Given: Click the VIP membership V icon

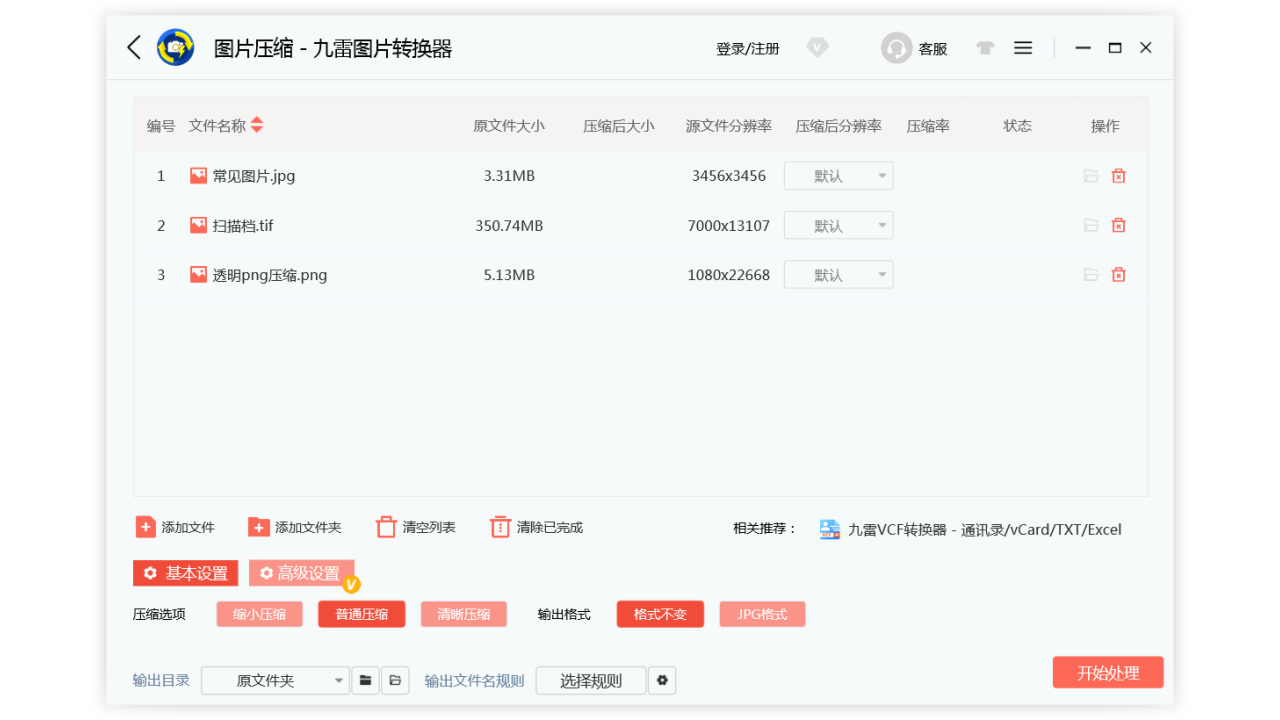Looking at the screenshot, I should (x=817, y=47).
